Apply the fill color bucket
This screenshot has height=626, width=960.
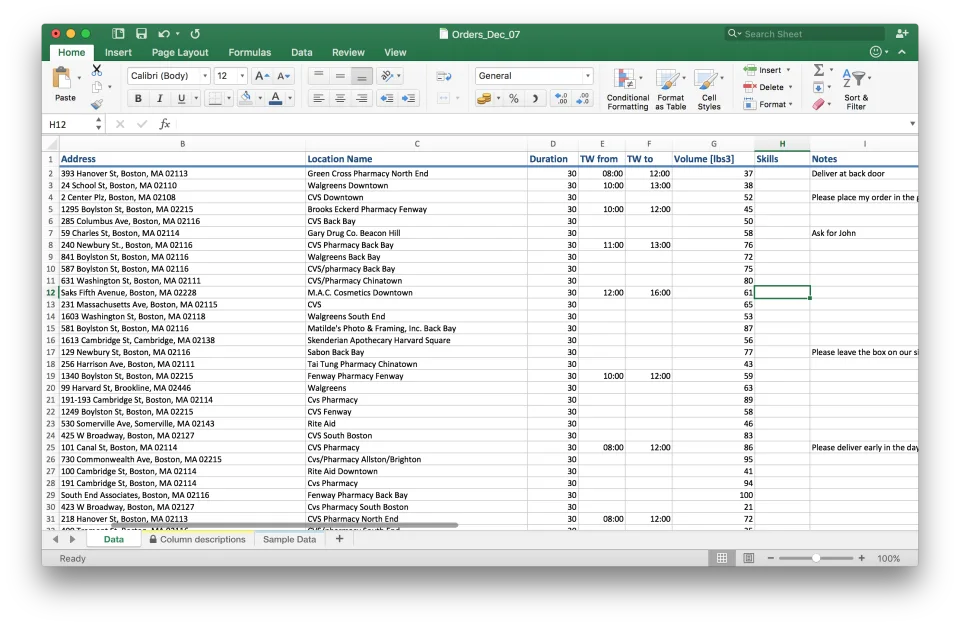pyautogui.click(x=246, y=98)
